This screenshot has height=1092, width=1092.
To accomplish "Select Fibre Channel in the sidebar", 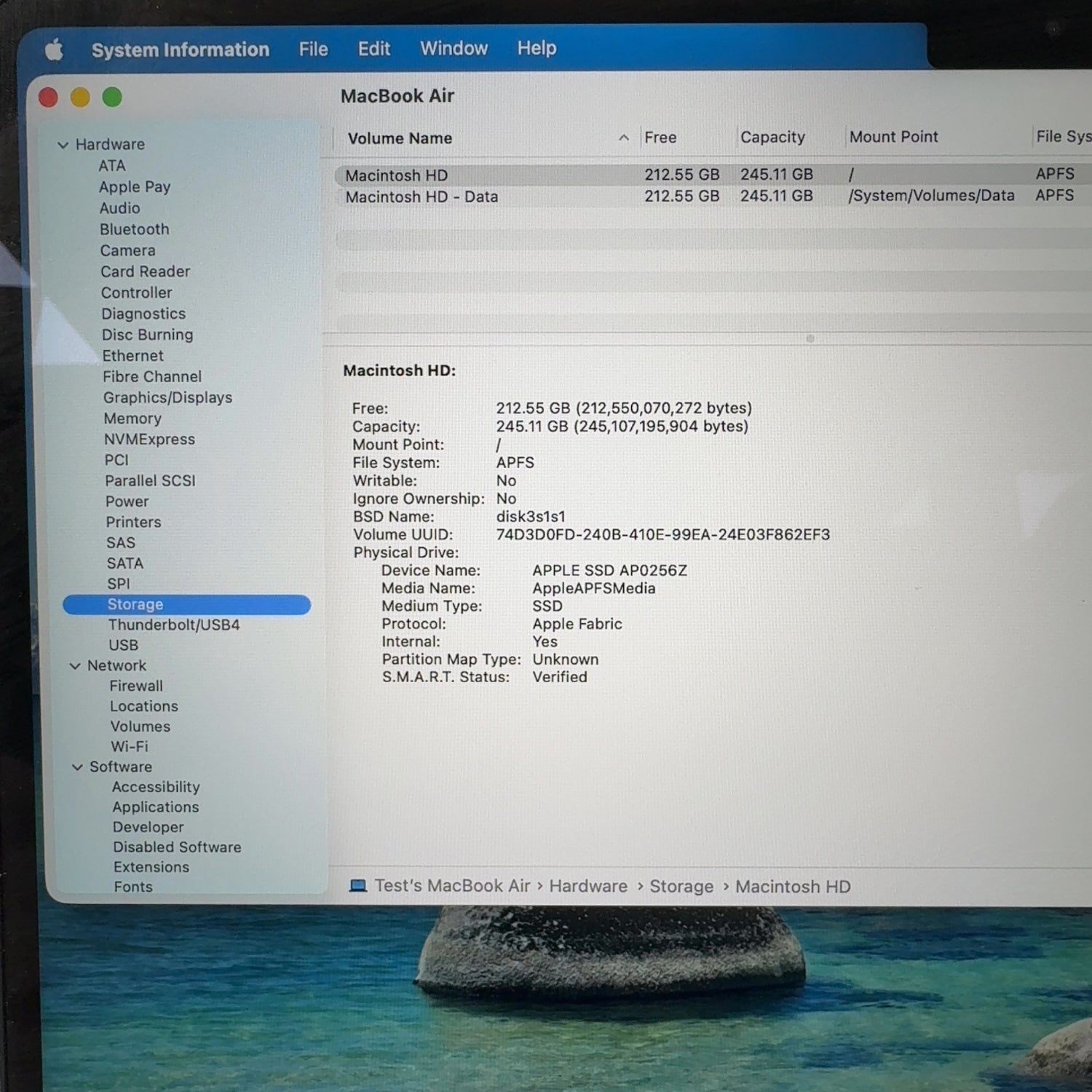I will pos(152,377).
